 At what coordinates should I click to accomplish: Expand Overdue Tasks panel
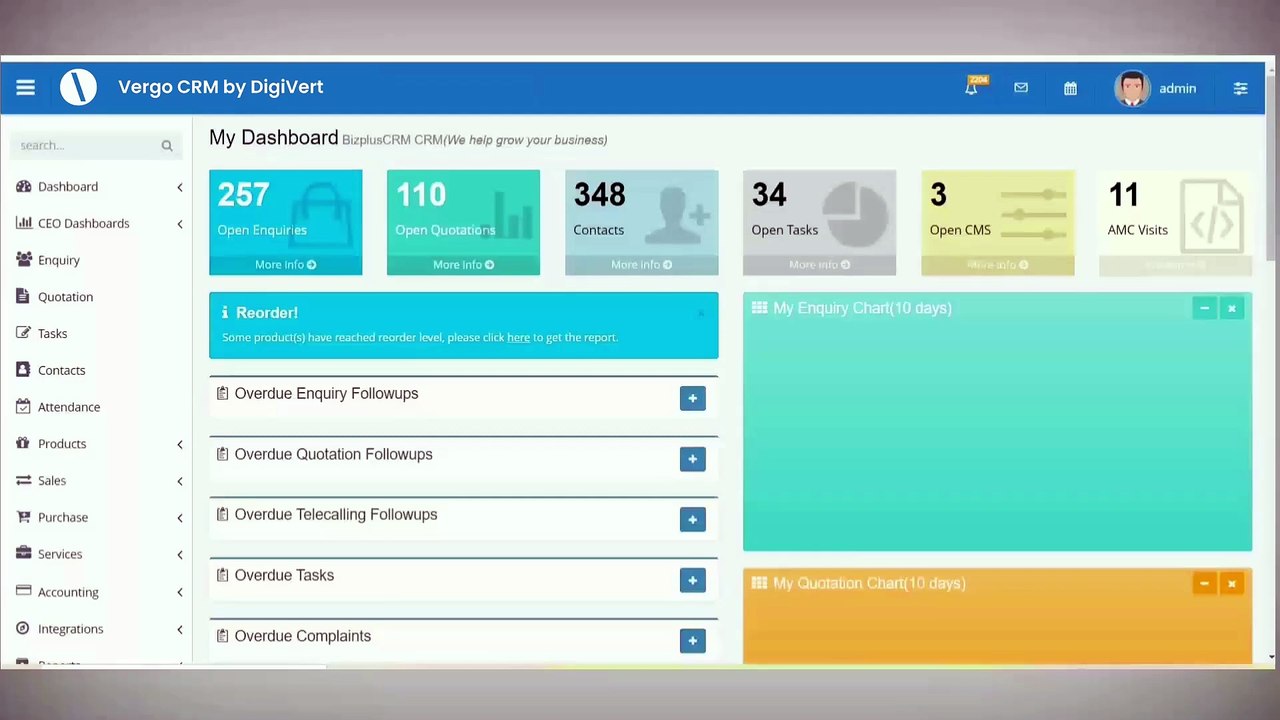692,580
